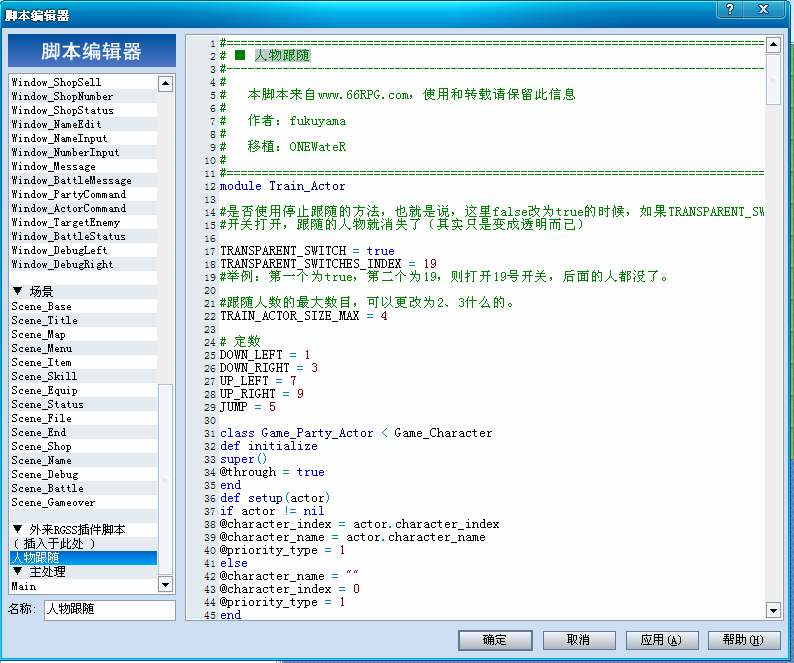Click code line module Train_Actor
794x663 pixels.
click(283, 186)
